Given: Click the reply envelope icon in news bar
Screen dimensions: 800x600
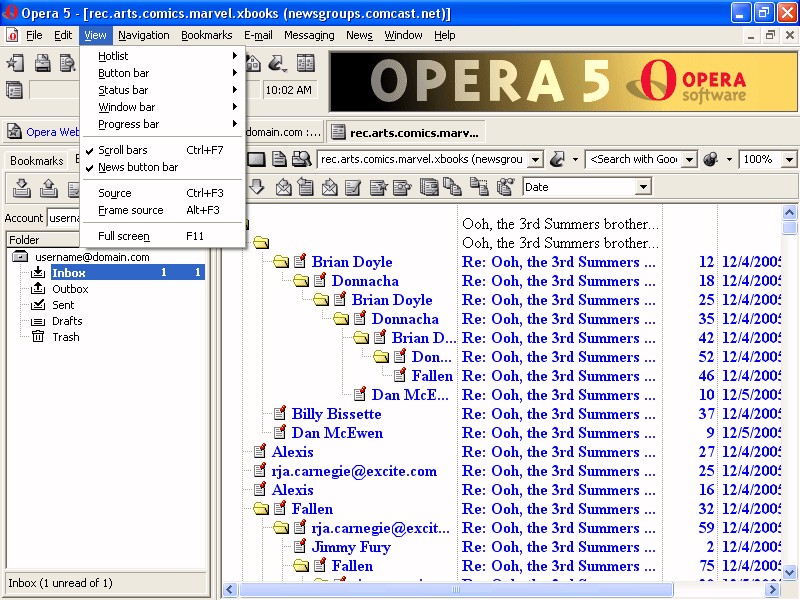Looking at the screenshot, I should (x=283, y=187).
